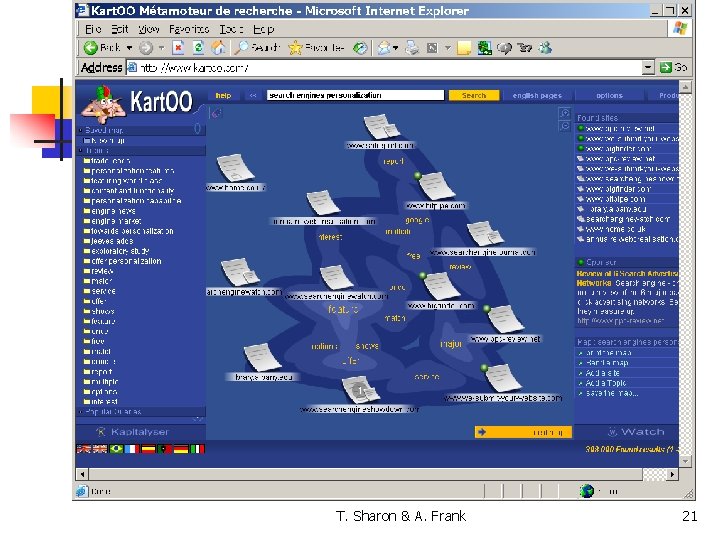
Task: Click page icon above www.ppc-review.net on map
Action: tap(505, 319)
